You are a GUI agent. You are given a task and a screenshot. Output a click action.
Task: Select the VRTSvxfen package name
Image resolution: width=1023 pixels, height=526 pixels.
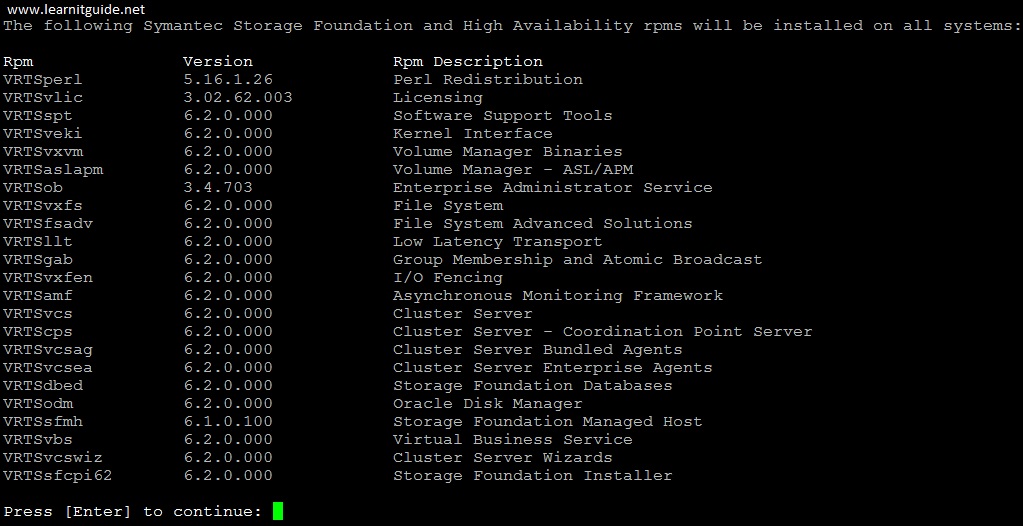click(x=48, y=278)
